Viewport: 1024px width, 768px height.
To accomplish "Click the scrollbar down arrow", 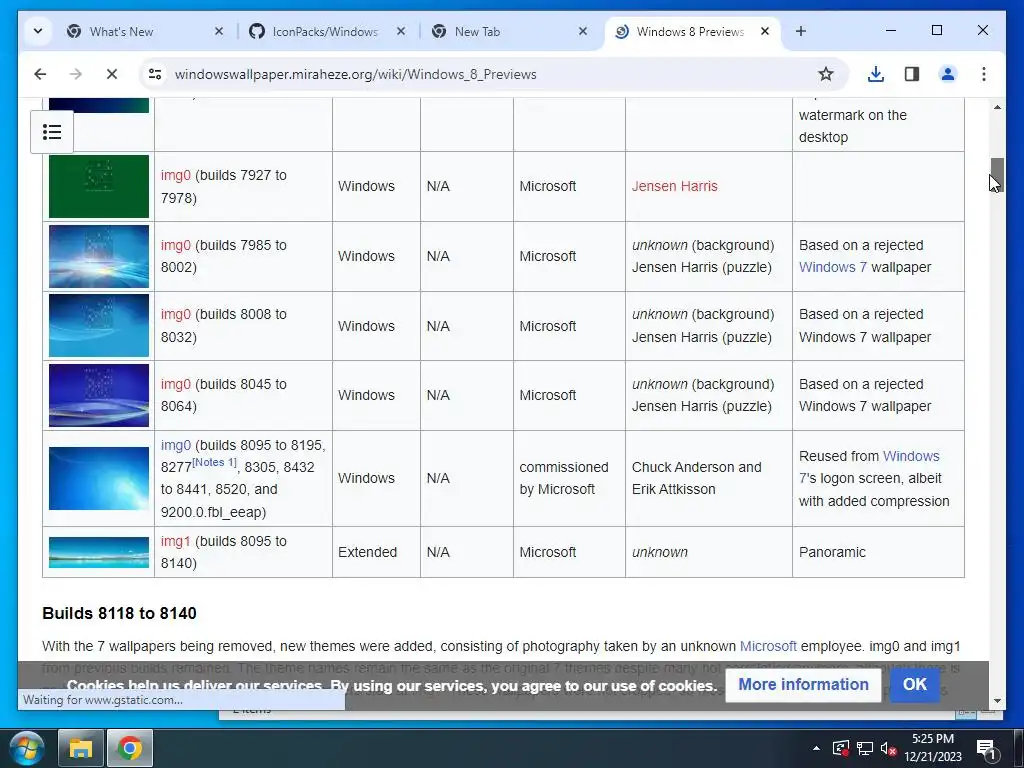I will pyautogui.click(x=997, y=701).
